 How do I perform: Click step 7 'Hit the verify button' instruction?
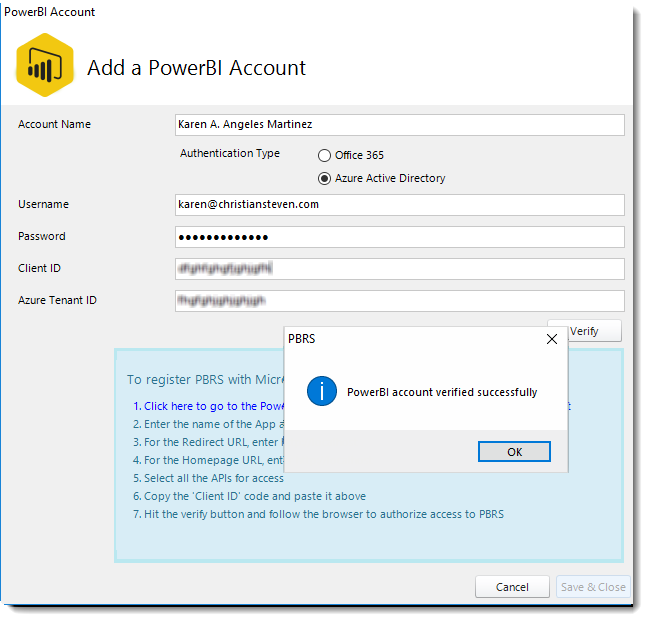click(x=318, y=514)
